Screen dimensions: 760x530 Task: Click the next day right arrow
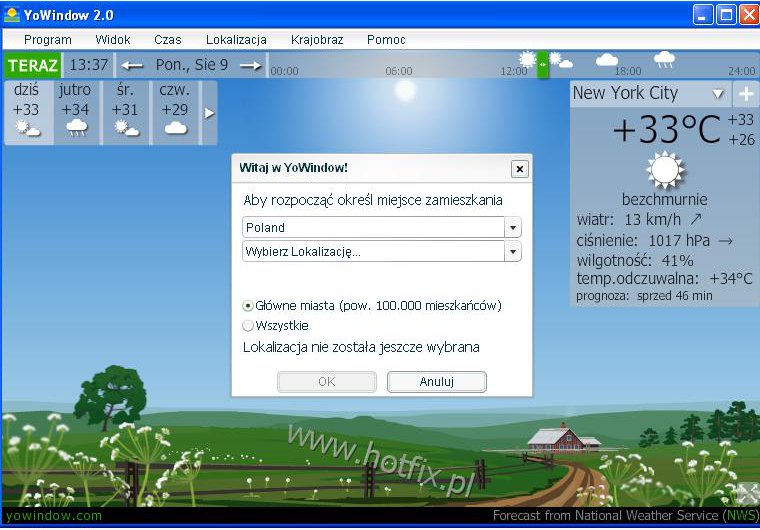(x=250, y=65)
